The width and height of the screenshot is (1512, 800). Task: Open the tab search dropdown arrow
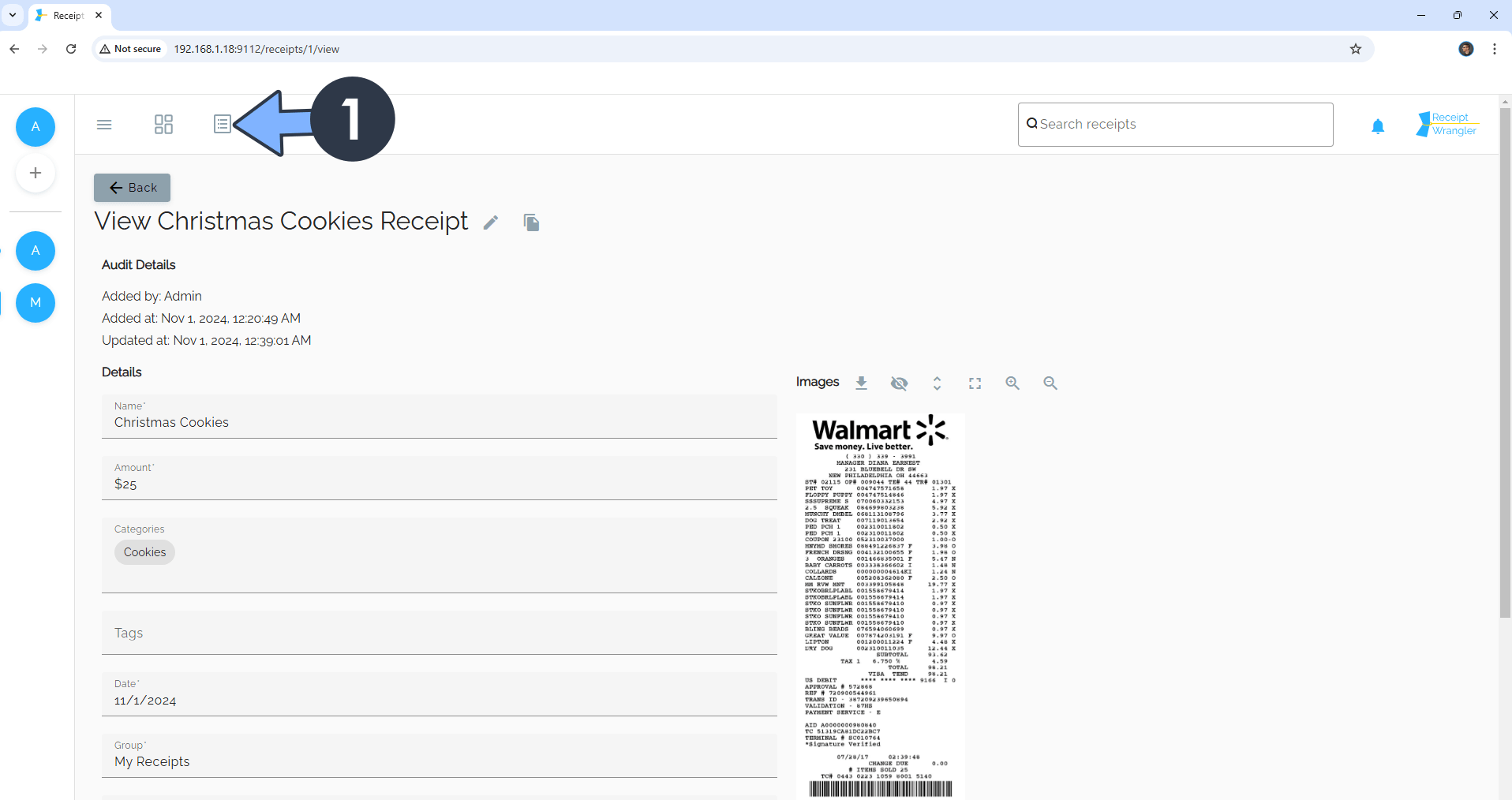(x=13, y=15)
